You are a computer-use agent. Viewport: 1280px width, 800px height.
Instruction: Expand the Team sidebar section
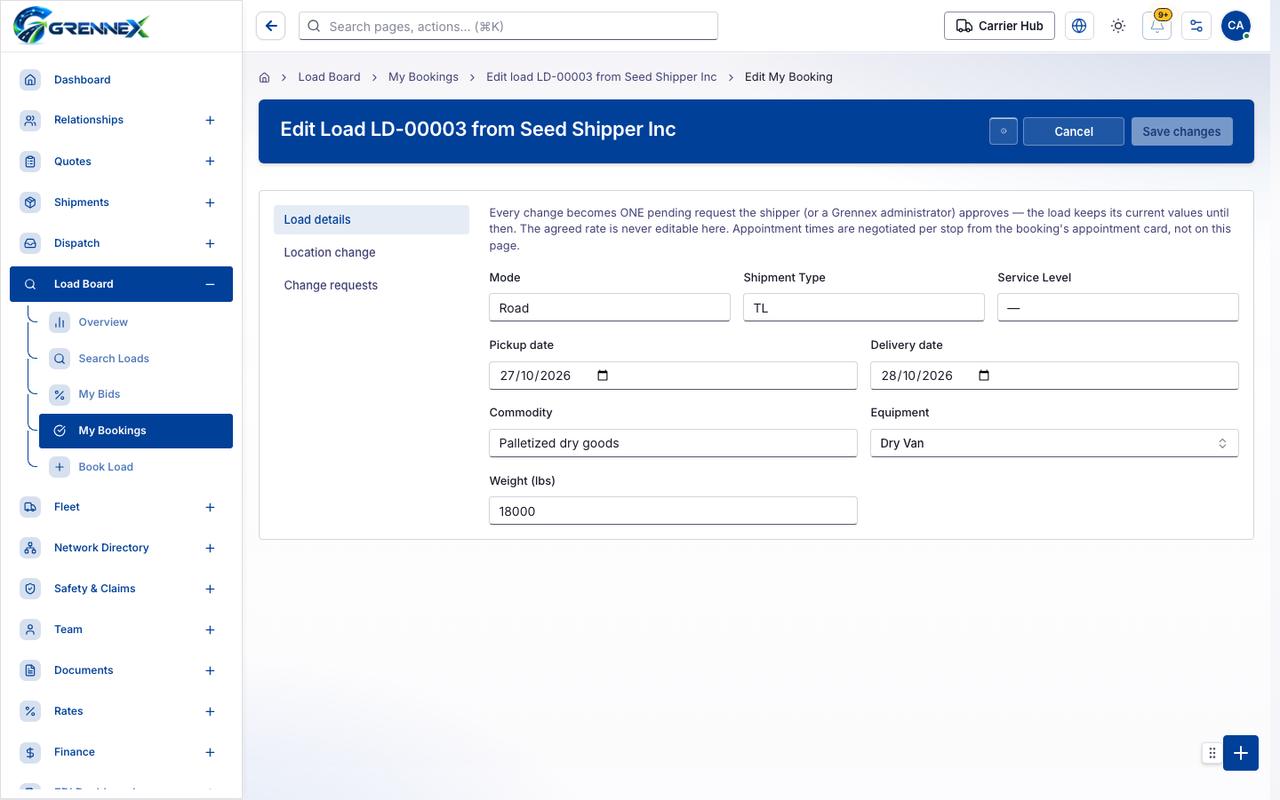point(210,630)
